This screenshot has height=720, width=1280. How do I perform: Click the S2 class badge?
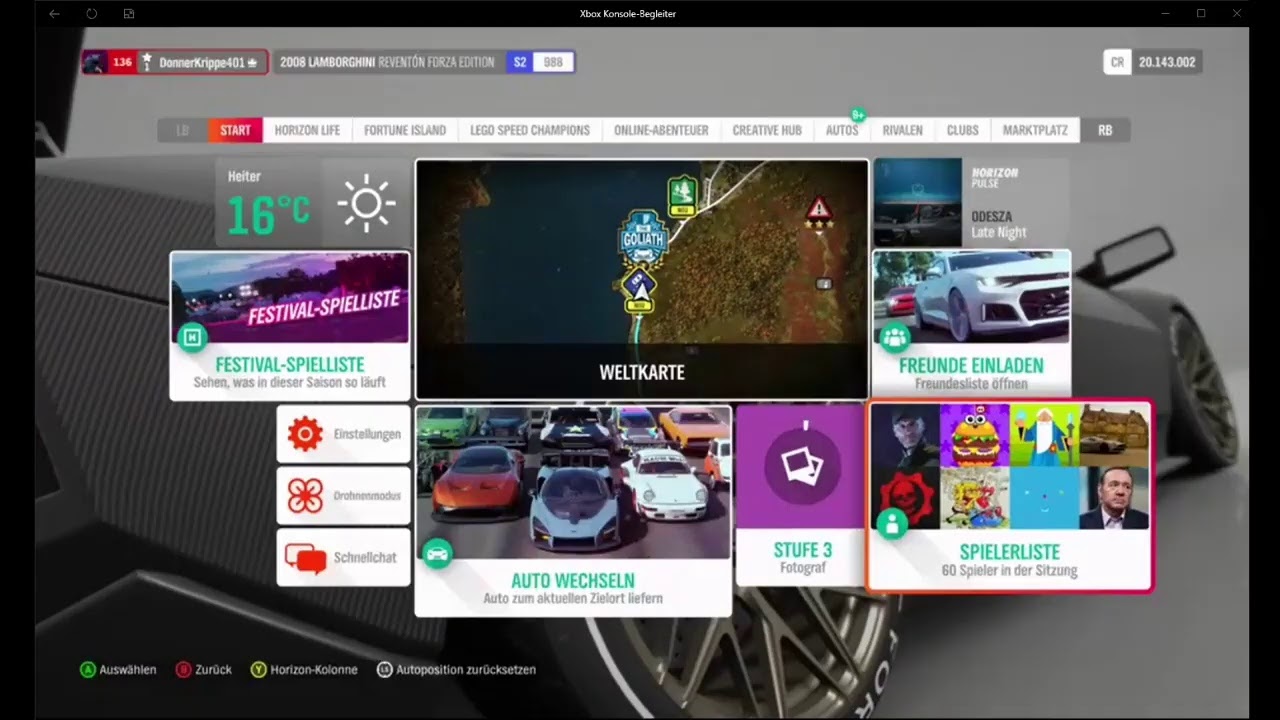519,62
